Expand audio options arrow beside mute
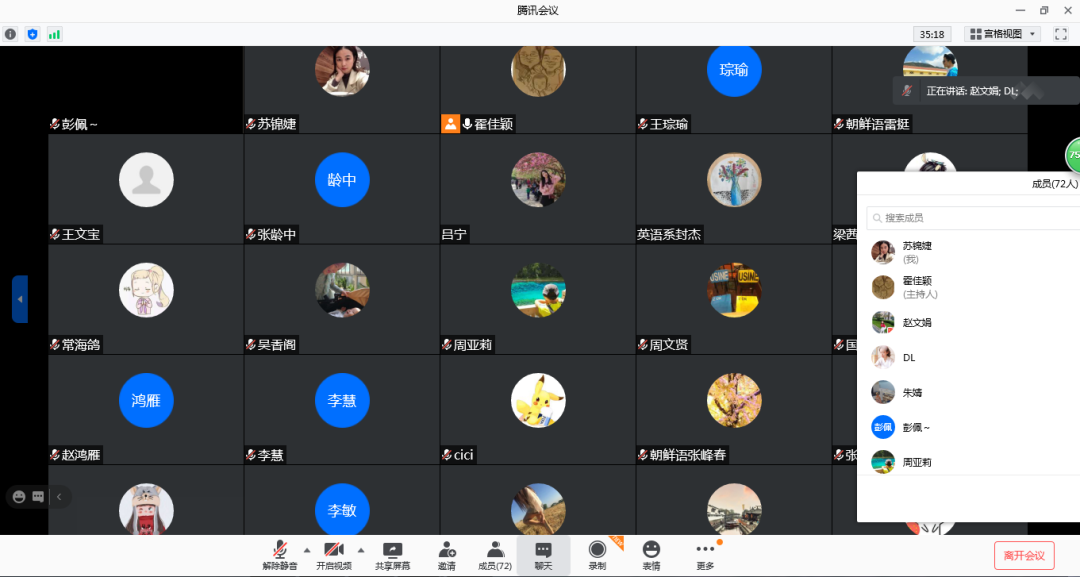Image resolution: width=1080 pixels, height=577 pixels. click(307, 550)
